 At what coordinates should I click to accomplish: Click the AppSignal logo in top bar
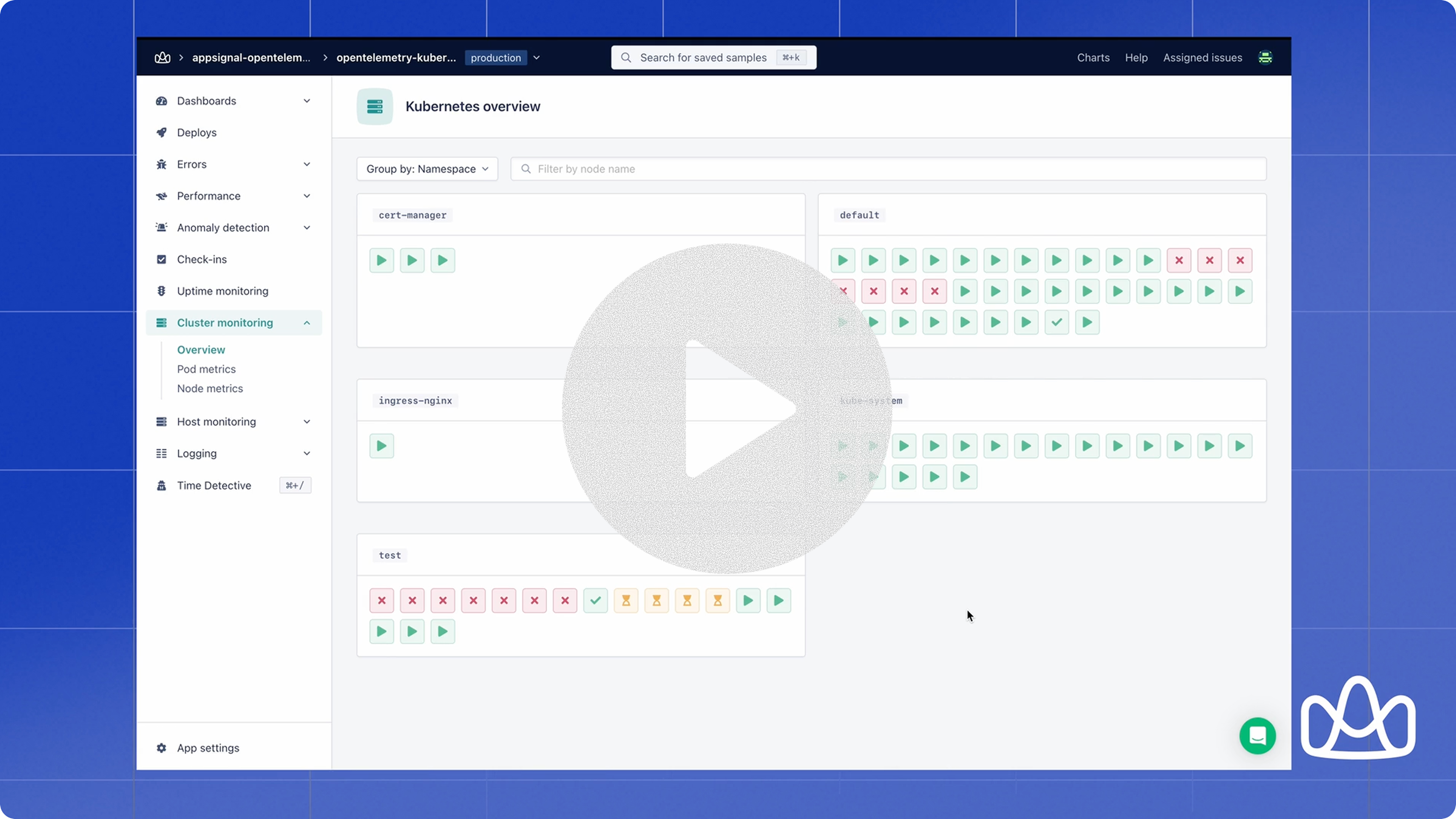pos(162,57)
